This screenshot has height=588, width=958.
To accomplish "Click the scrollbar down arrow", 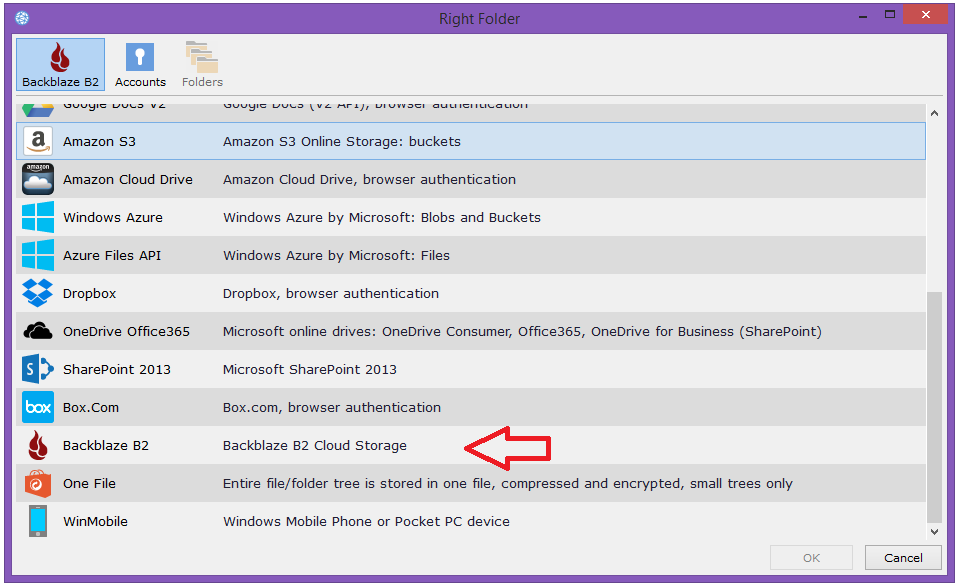I will tap(935, 532).
